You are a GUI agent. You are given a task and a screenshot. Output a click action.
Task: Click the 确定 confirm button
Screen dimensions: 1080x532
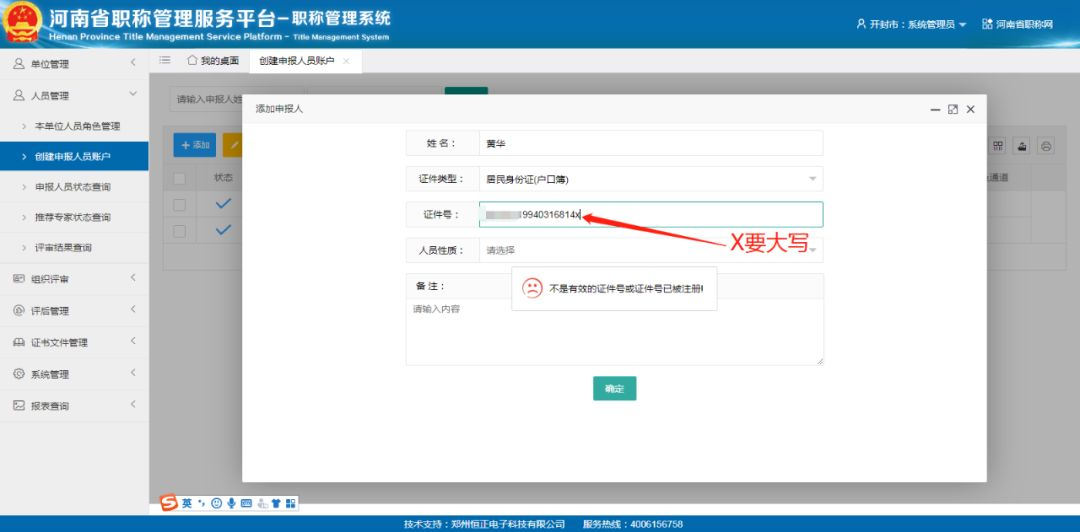(614, 388)
